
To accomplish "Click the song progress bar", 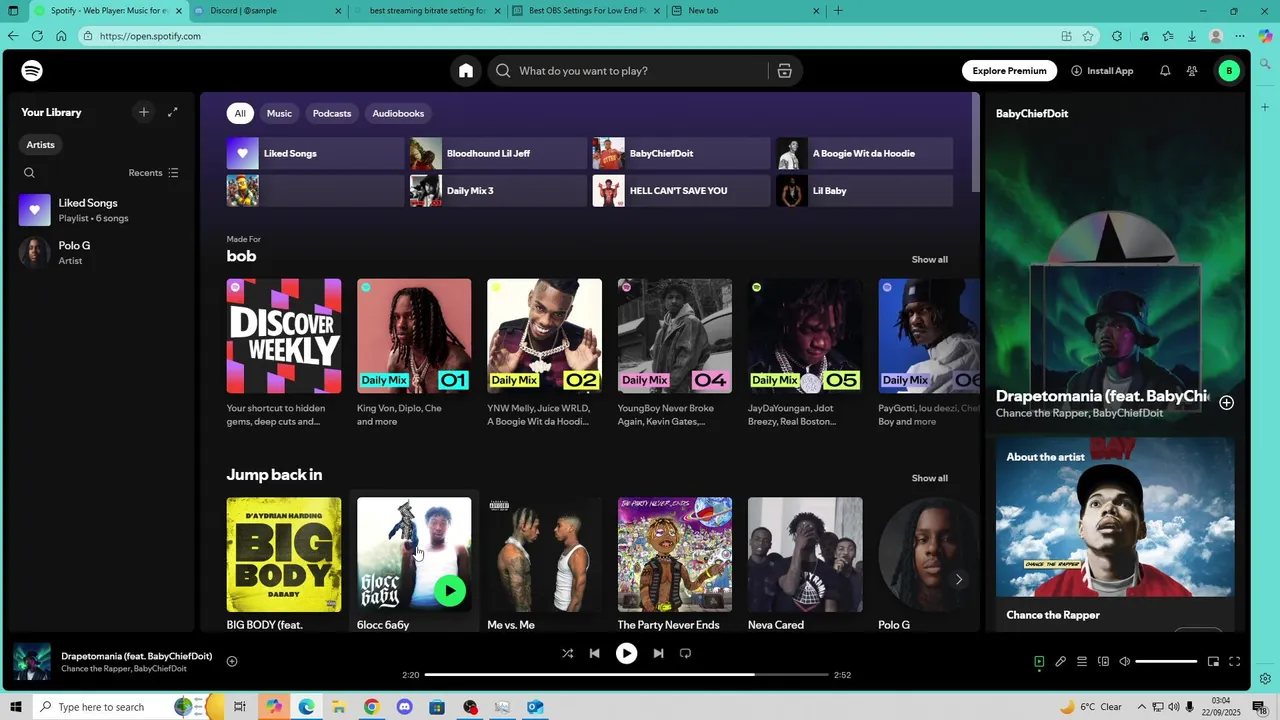I will click(x=627, y=675).
